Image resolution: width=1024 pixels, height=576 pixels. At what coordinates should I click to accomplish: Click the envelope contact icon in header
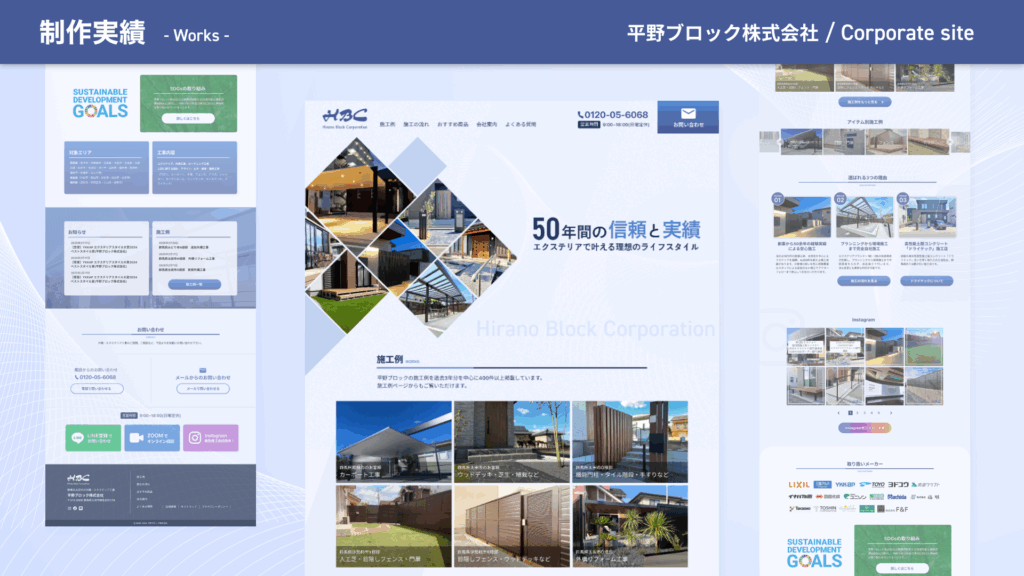tap(688, 113)
